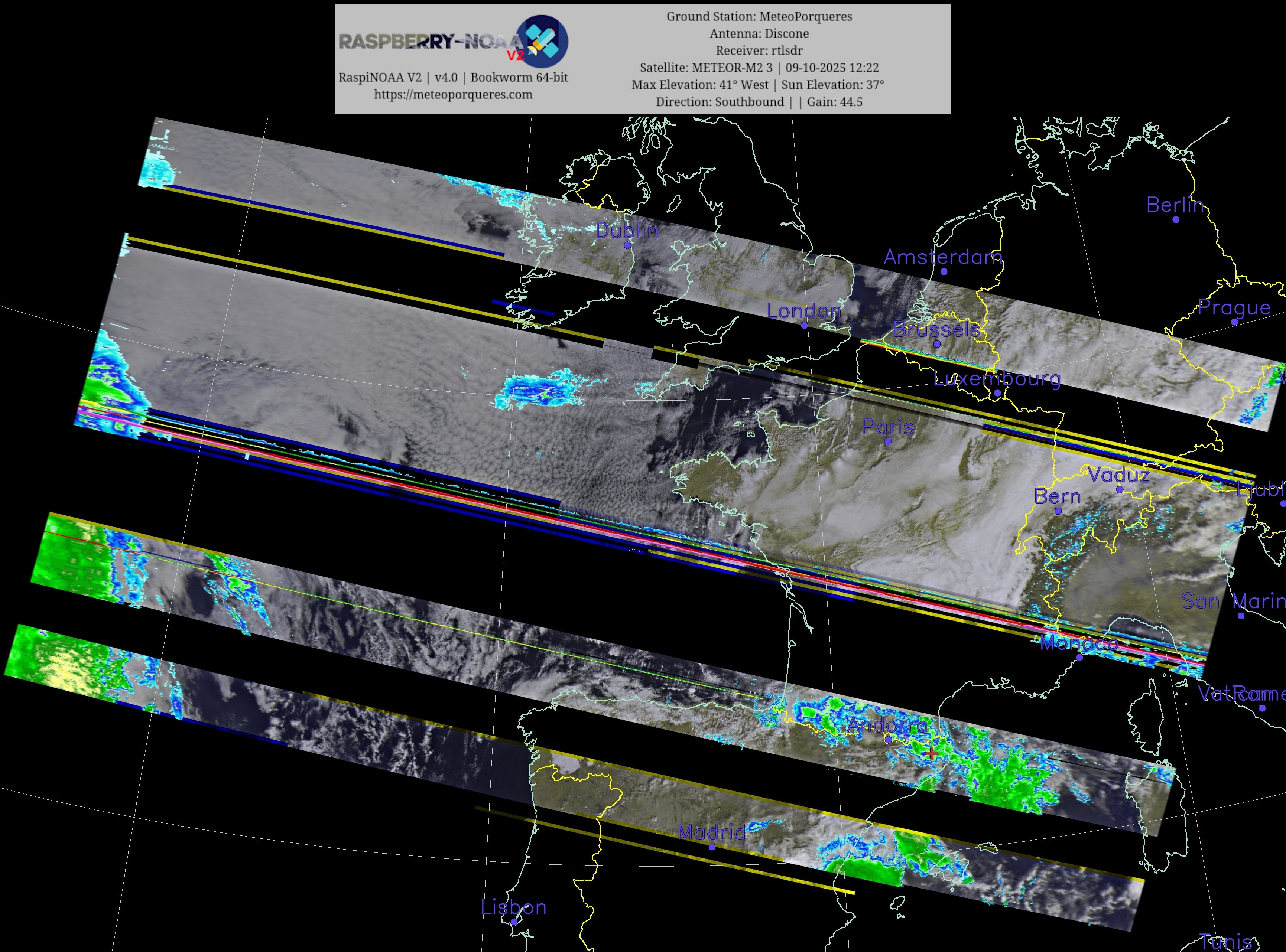The width and height of the screenshot is (1286, 952).
Task: Click the satellite icon in Raspberry-NOAA logo
Action: point(541,42)
